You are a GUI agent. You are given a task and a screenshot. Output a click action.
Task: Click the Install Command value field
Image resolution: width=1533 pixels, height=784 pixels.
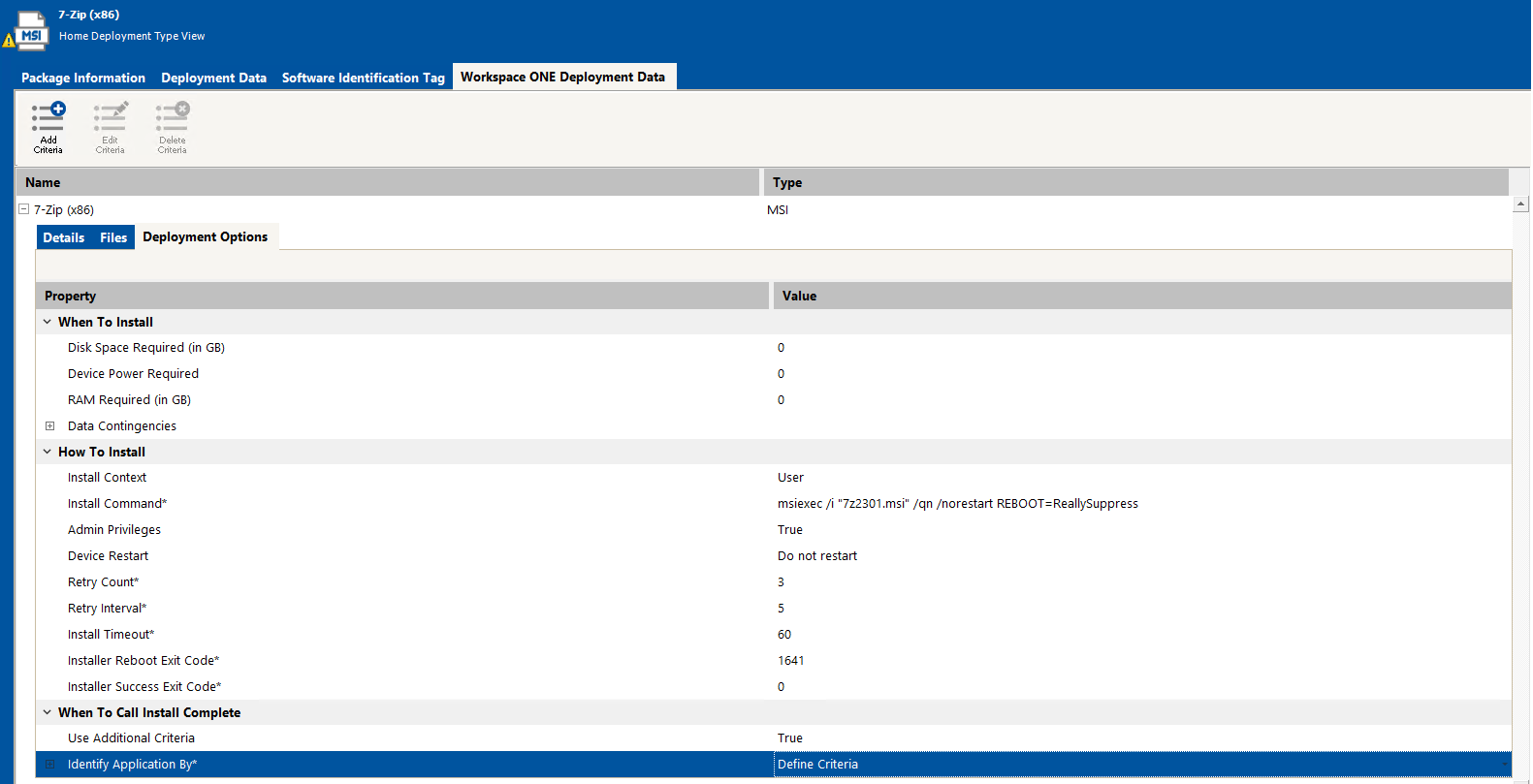[x=957, y=504]
